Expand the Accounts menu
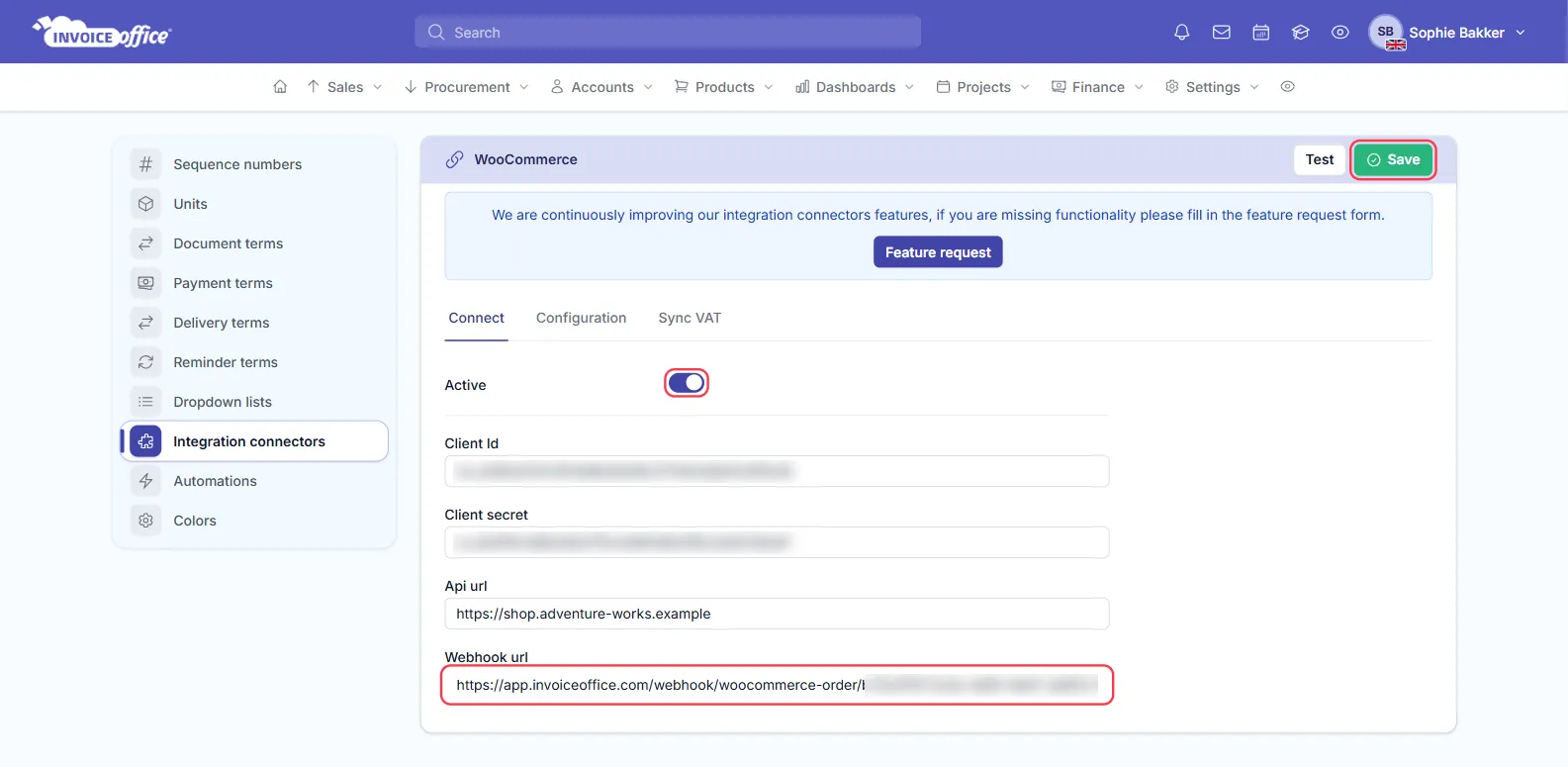1568x767 pixels. point(601,87)
